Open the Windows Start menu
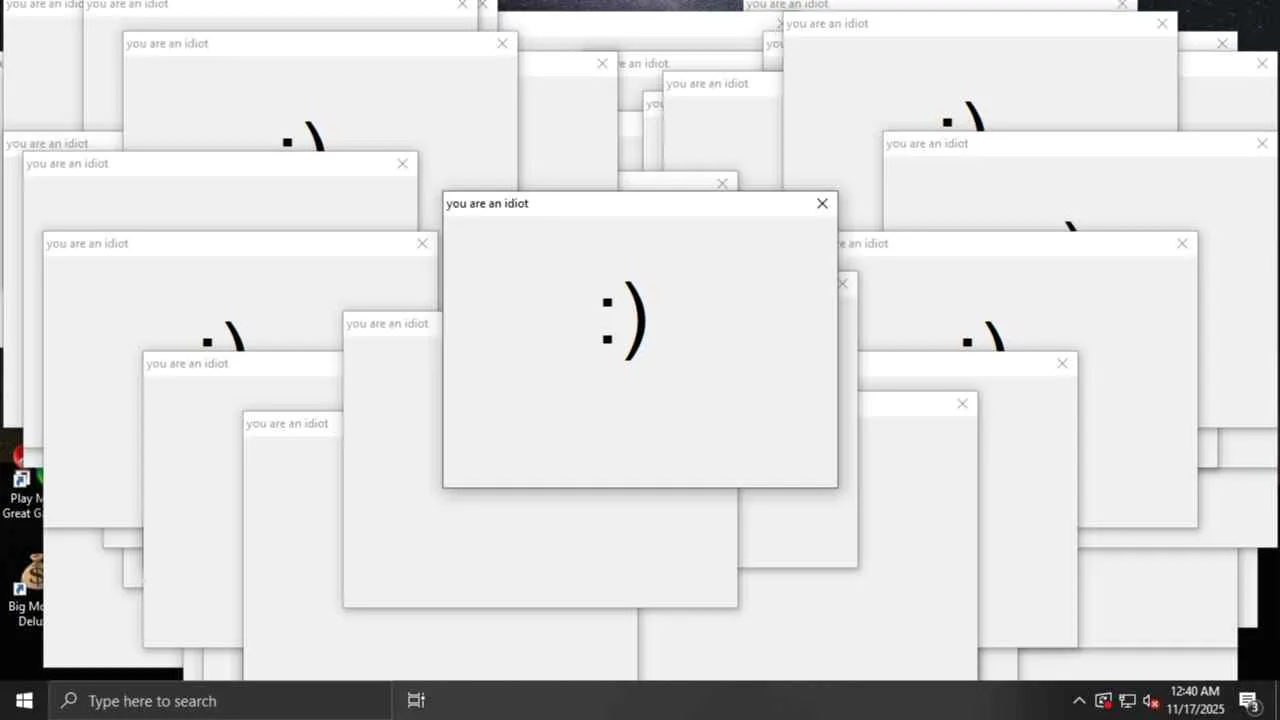Image resolution: width=1280 pixels, height=720 pixels. coord(24,700)
